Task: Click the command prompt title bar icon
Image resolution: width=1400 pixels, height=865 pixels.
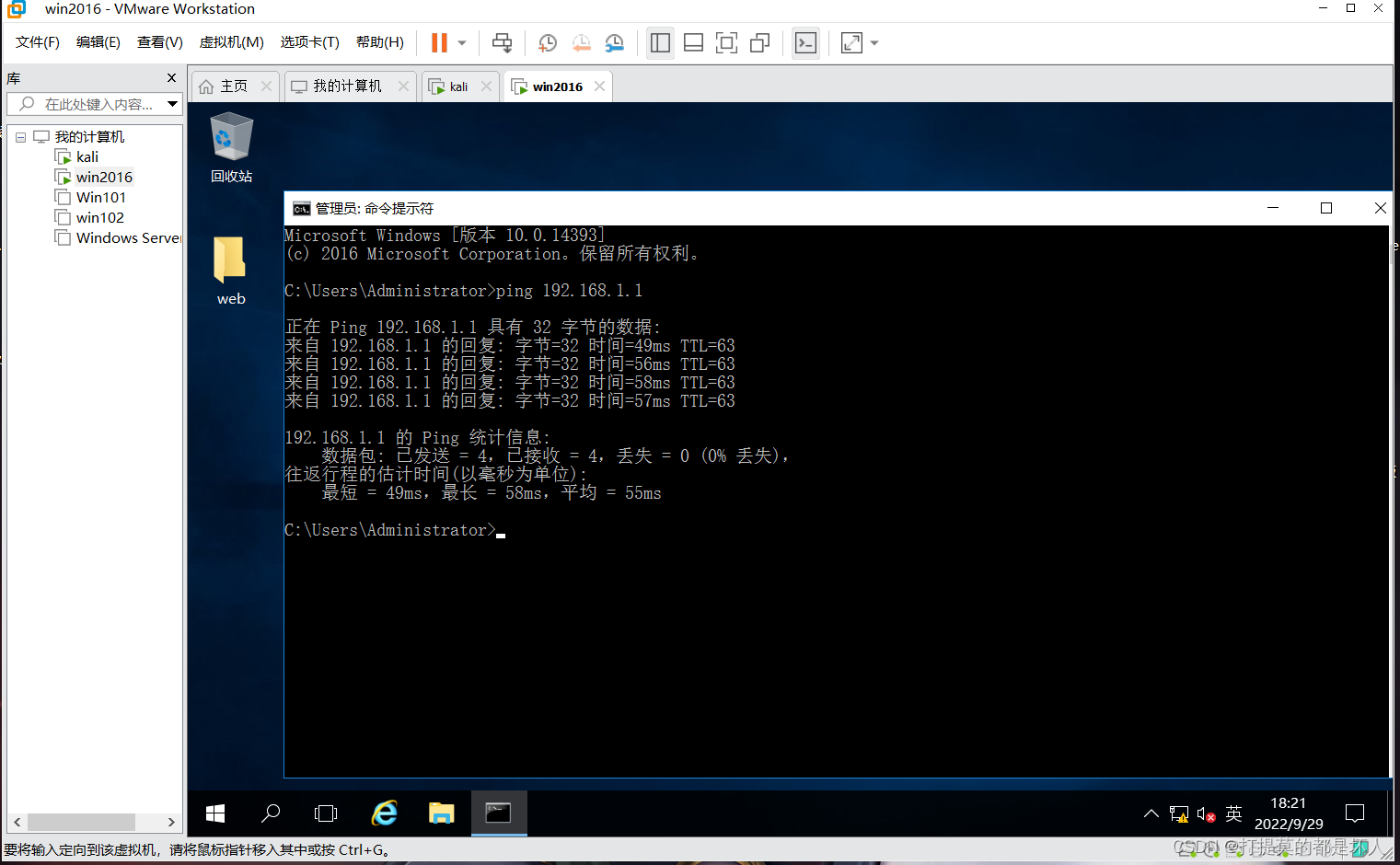Action: coord(301,209)
